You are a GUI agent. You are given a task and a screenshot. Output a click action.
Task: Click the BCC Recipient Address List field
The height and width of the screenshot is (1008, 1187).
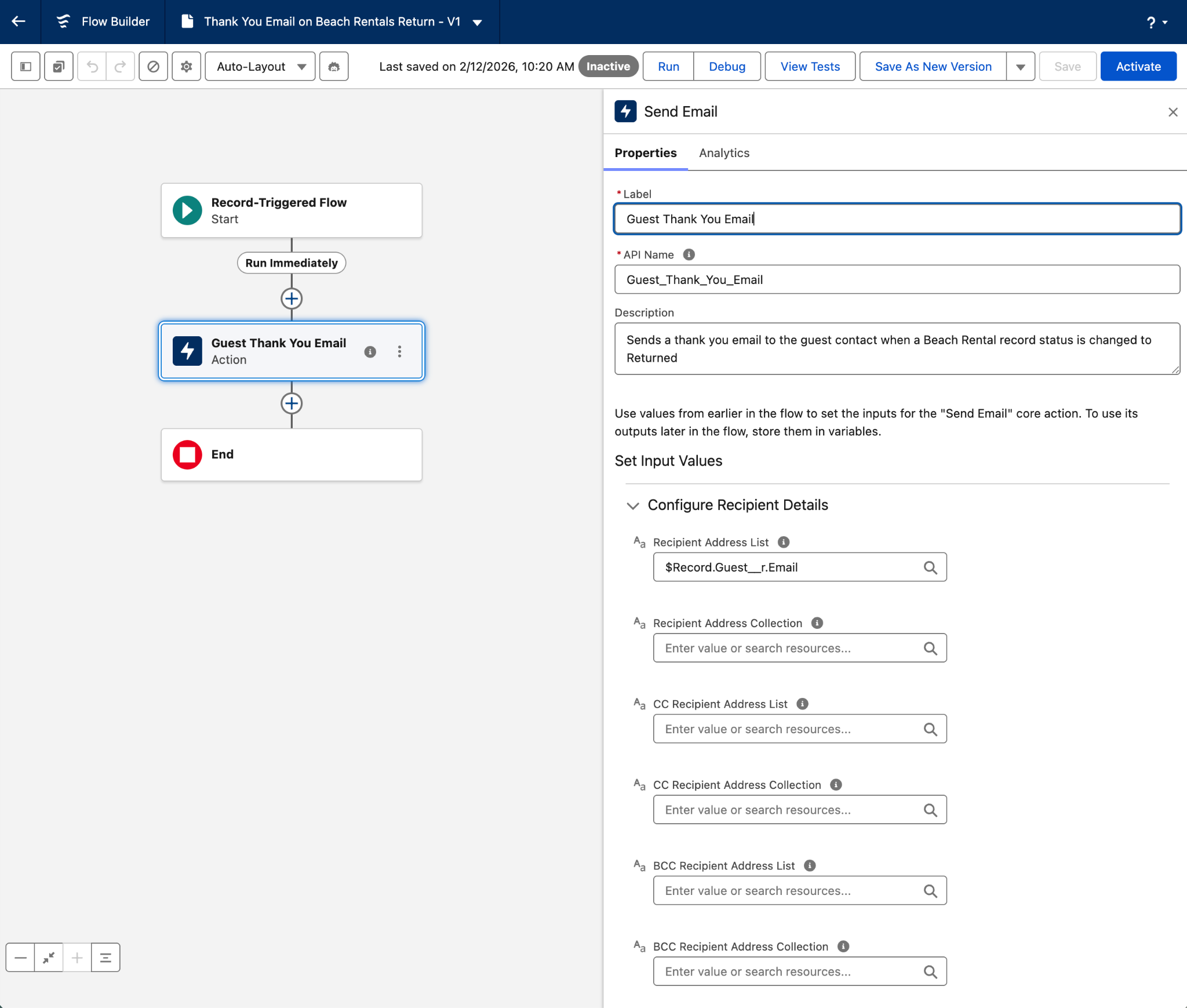[x=800, y=891]
